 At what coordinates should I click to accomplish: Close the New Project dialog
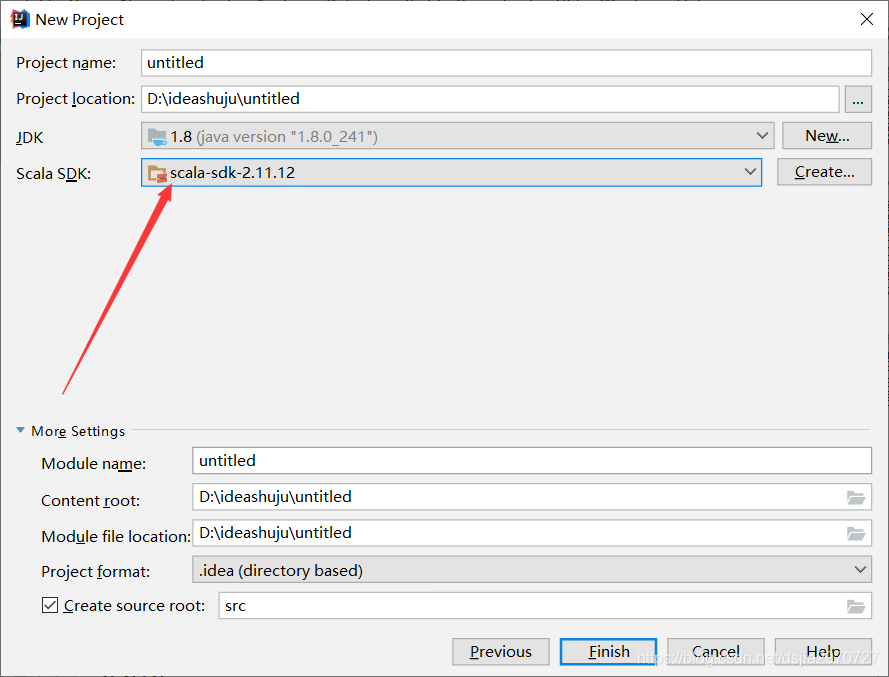(x=866, y=19)
